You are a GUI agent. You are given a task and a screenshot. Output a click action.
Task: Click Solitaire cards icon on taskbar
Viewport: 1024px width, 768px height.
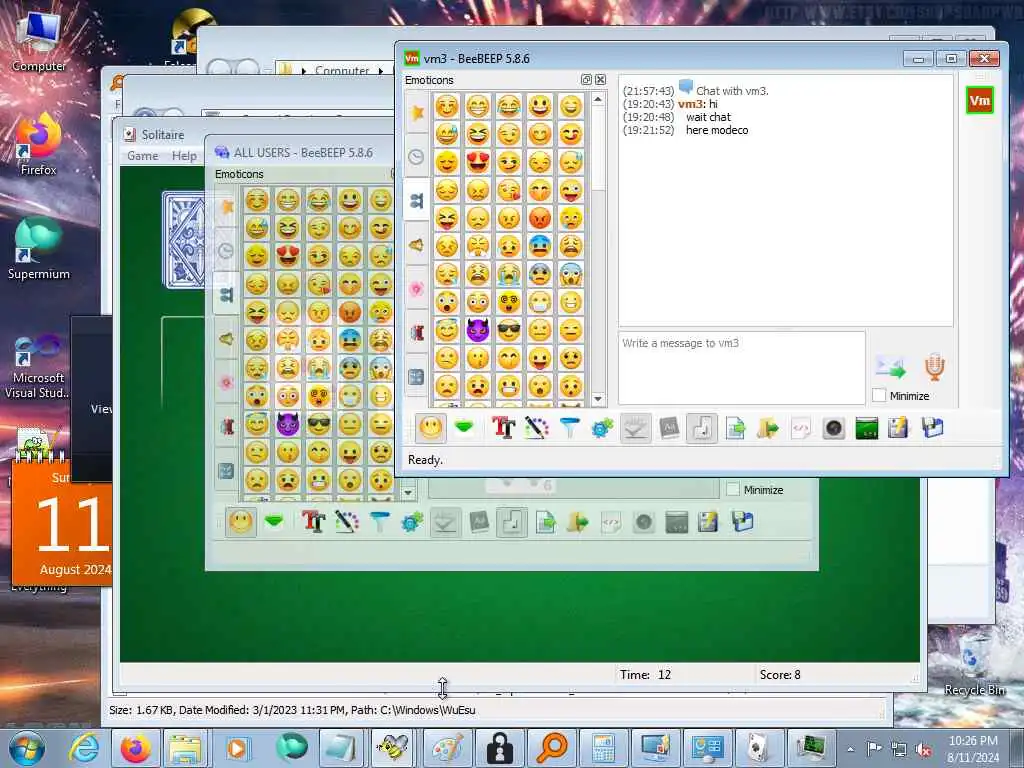758,748
